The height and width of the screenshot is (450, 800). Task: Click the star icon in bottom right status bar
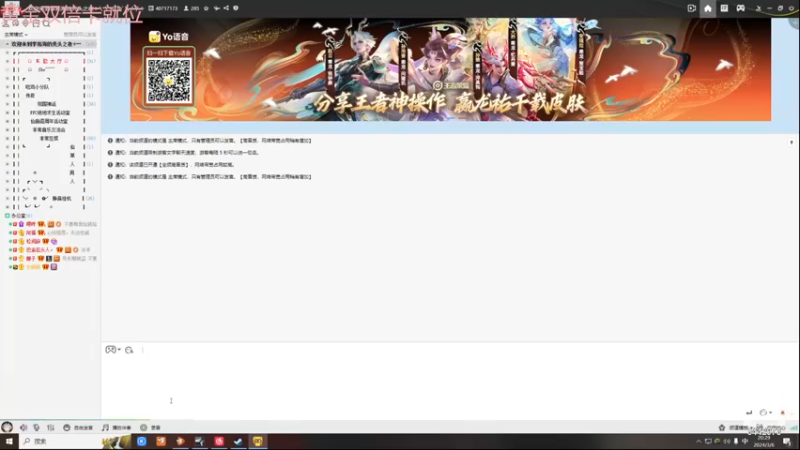tap(721, 428)
